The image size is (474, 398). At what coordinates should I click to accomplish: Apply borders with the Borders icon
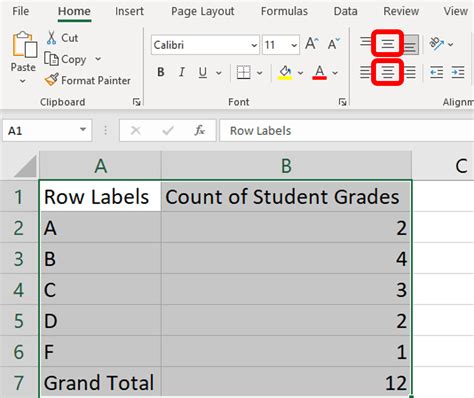243,72
